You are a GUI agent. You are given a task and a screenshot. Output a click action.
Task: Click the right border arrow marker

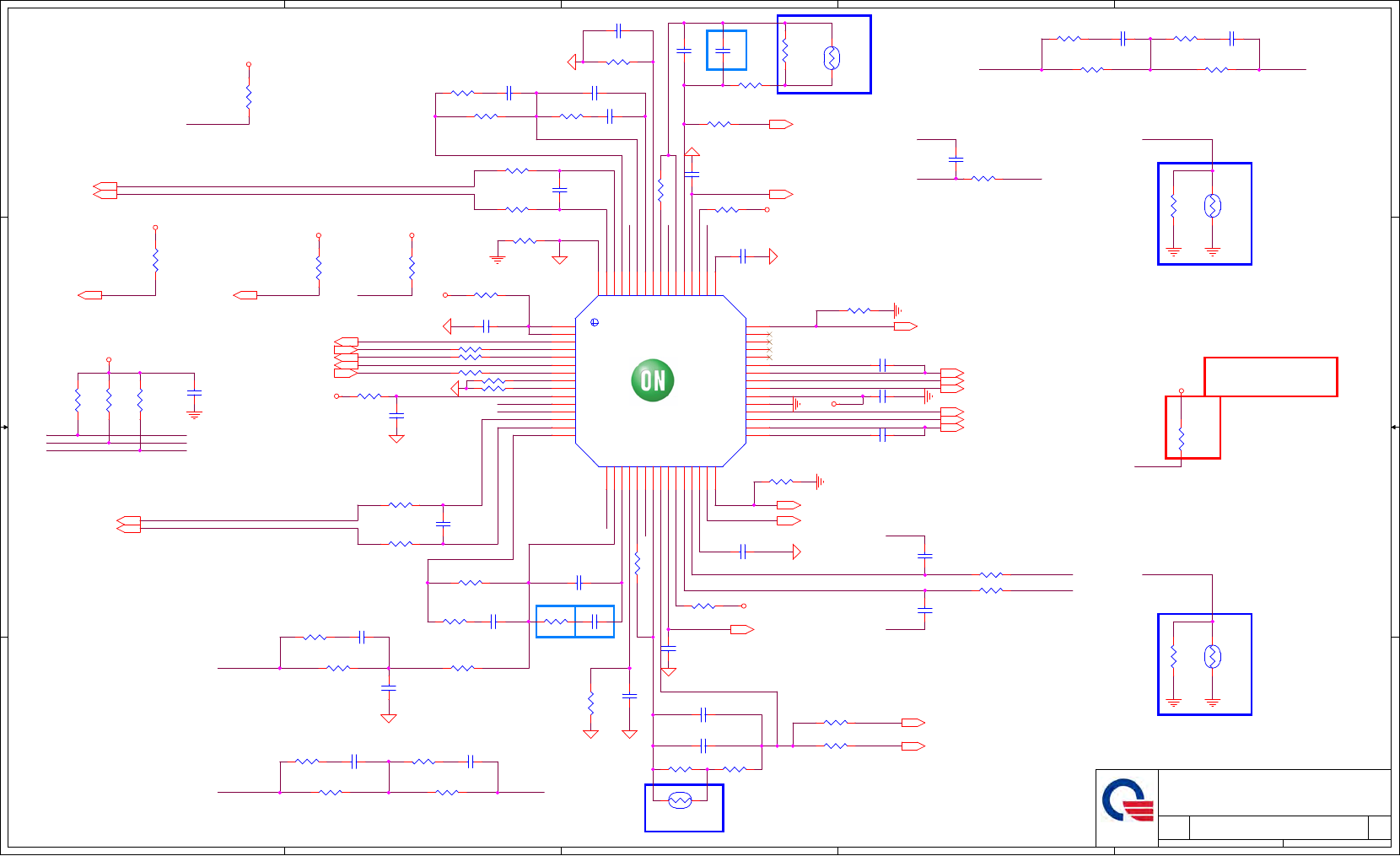pos(1395,428)
